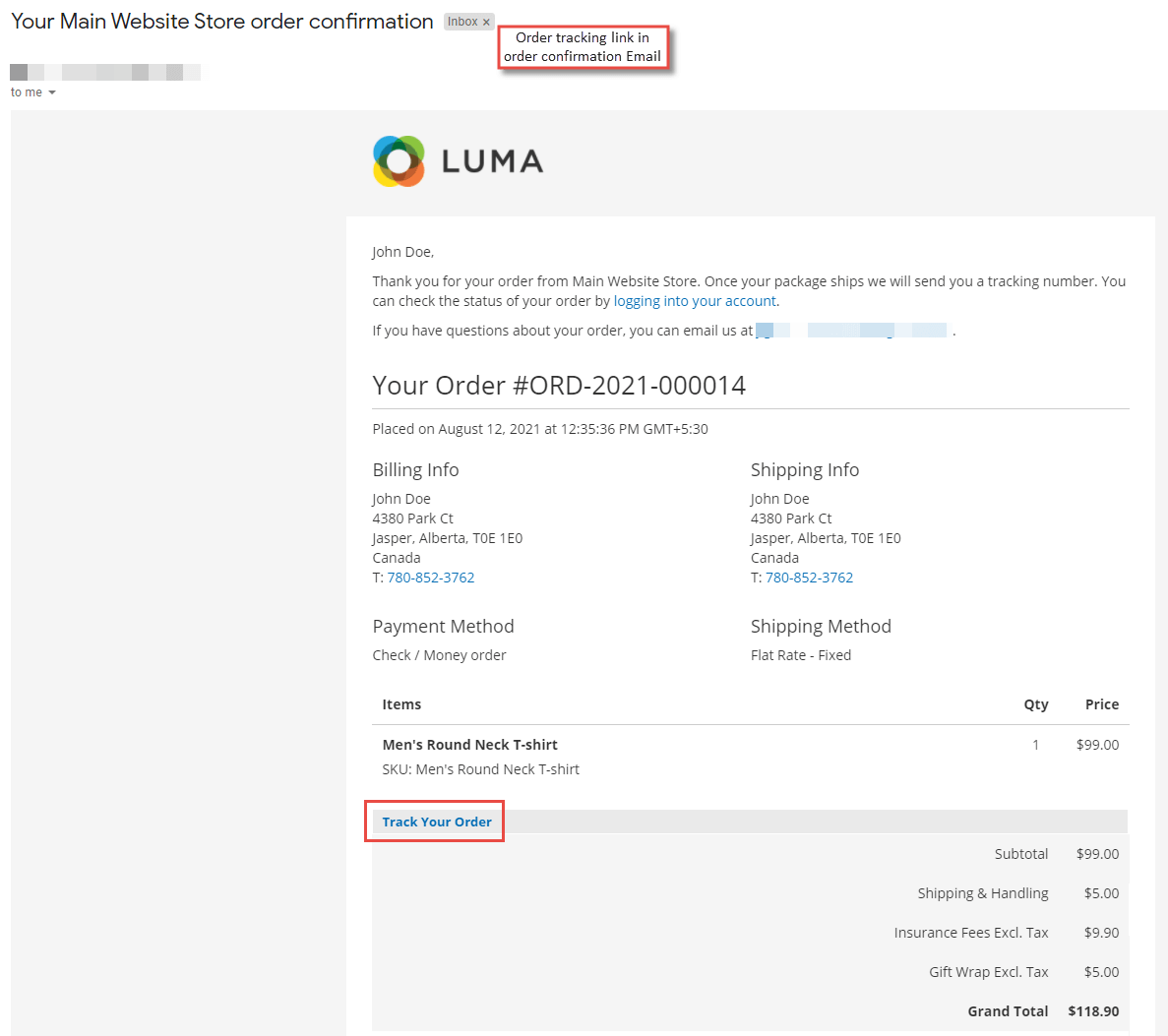Click the LUMA logo in the email

(458, 160)
